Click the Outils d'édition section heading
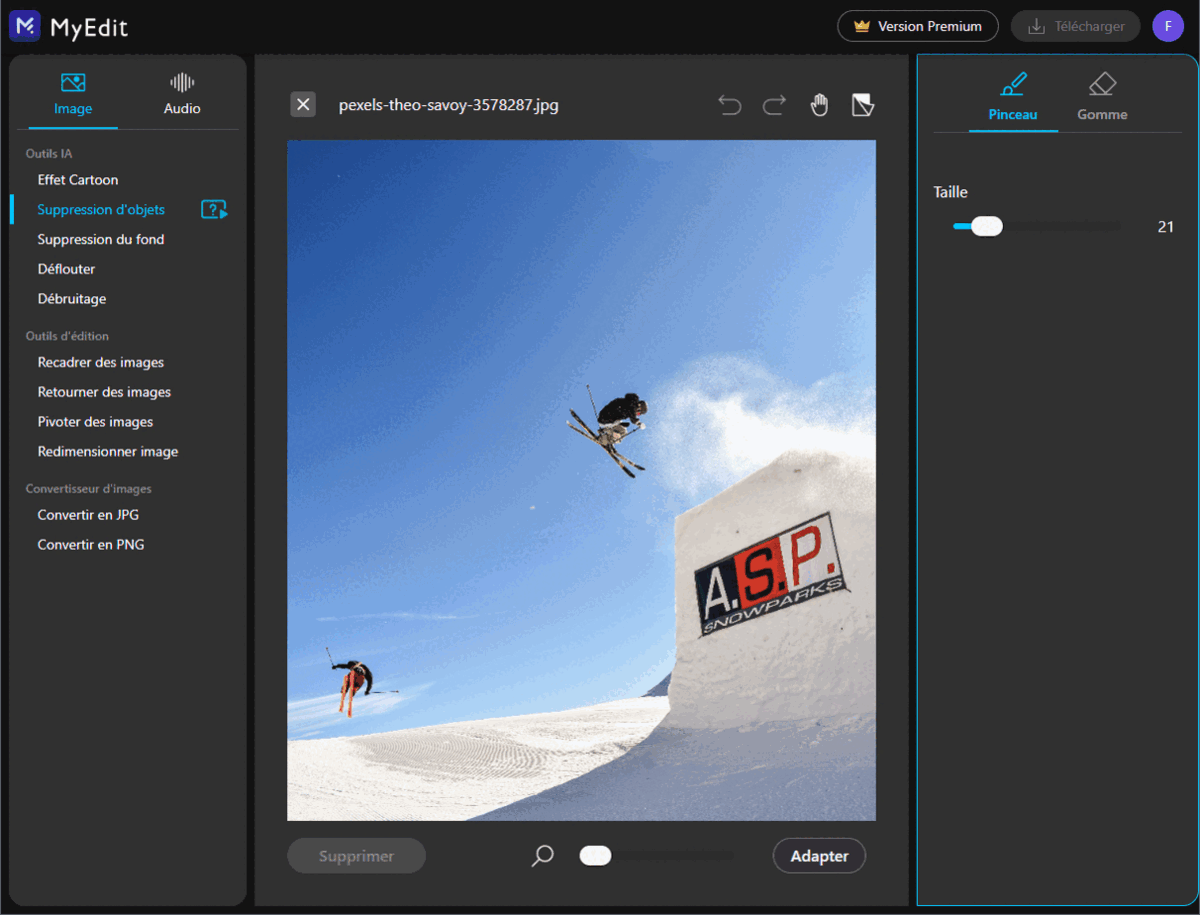1200x915 pixels. pos(67,336)
